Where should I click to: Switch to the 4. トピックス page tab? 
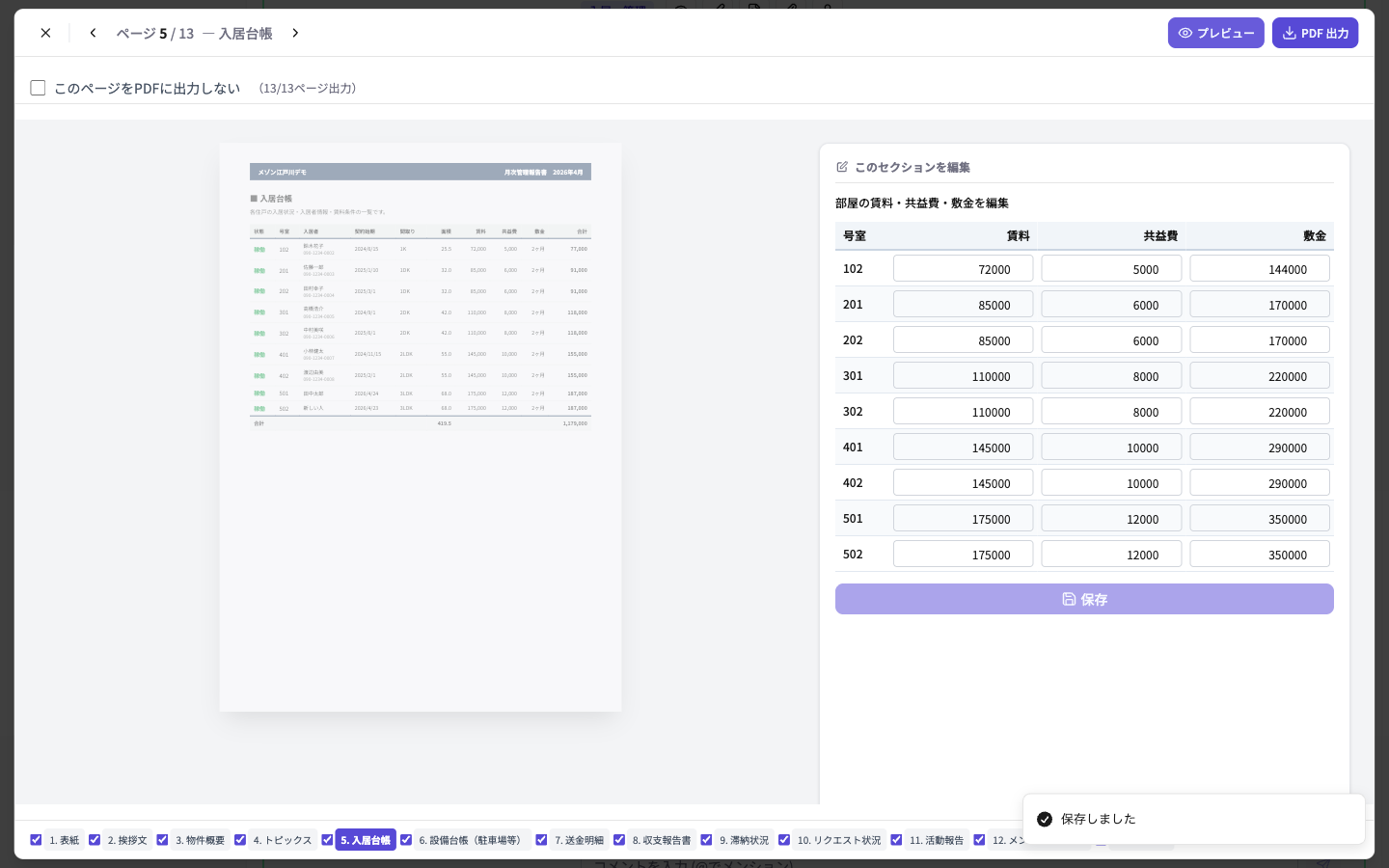(283, 840)
